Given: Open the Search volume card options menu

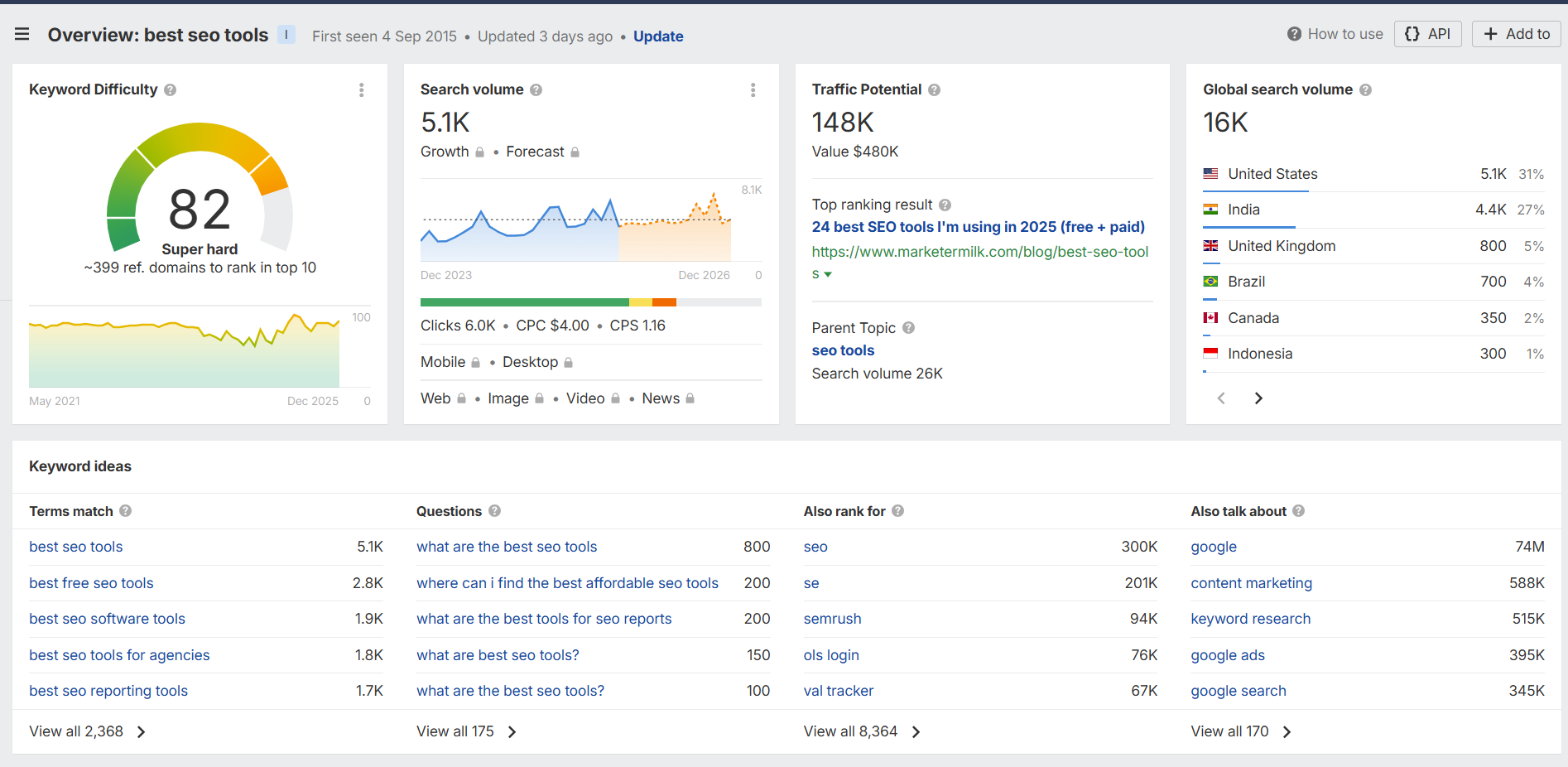Looking at the screenshot, I should pos(753,90).
